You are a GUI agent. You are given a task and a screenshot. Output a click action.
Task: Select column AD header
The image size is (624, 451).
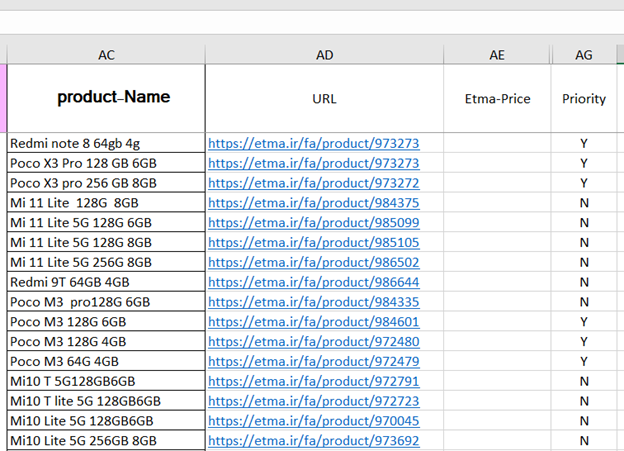tap(324, 55)
